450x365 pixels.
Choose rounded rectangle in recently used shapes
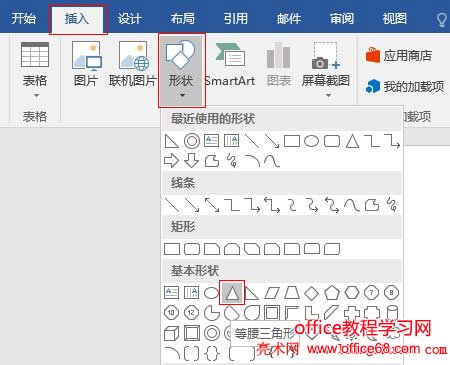[332, 141]
